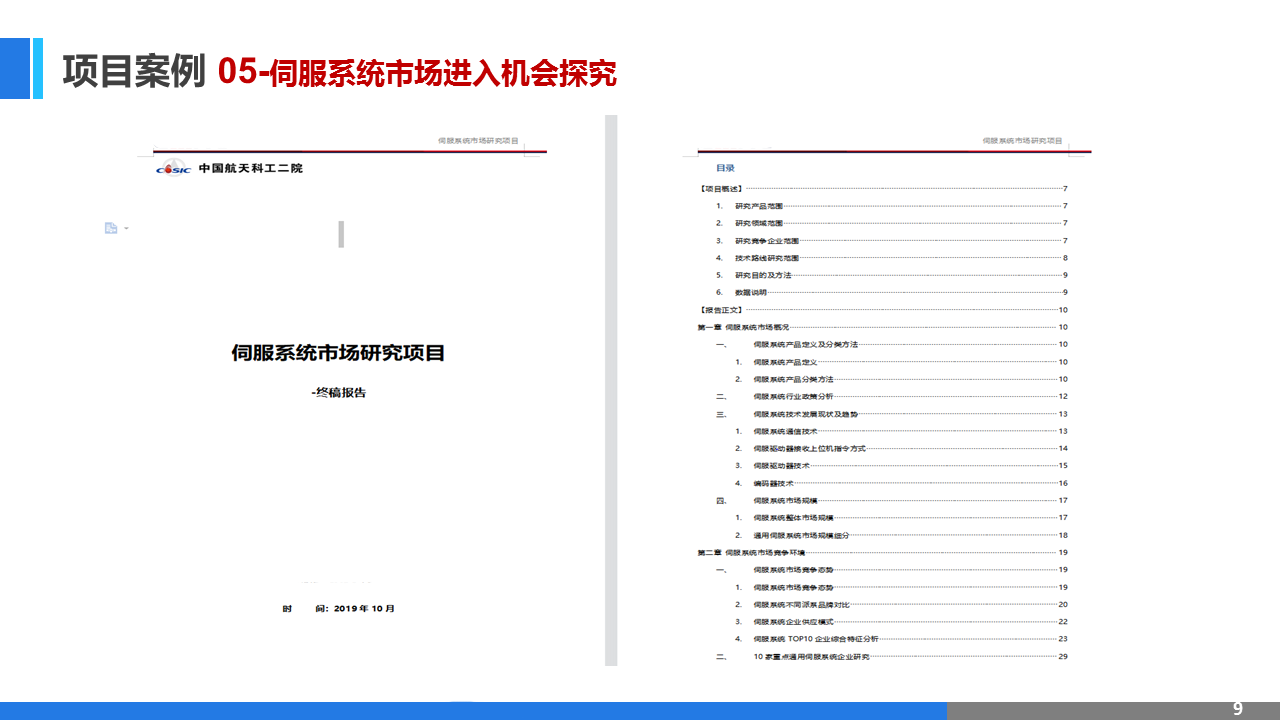The height and width of the screenshot is (720, 1280).
Task: Select the slide title 项目案例
Action: (133, 72)
